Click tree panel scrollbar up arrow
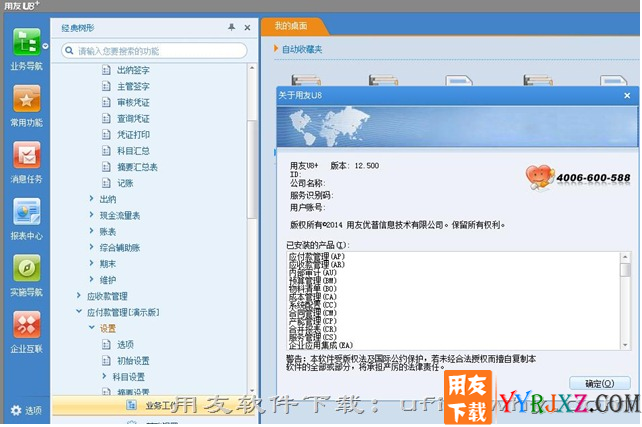The width and height of the screenshot is (642, 427). 252,68
